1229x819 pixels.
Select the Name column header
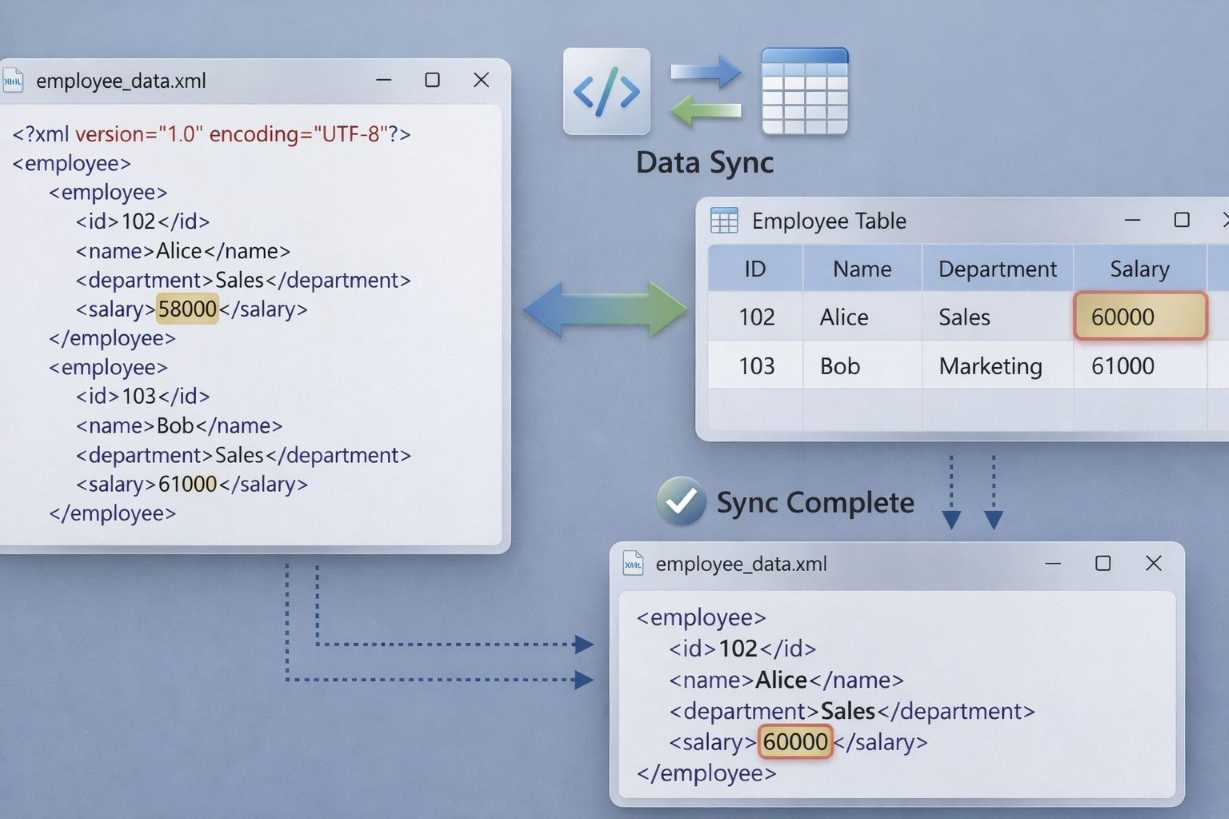(862, 269)
